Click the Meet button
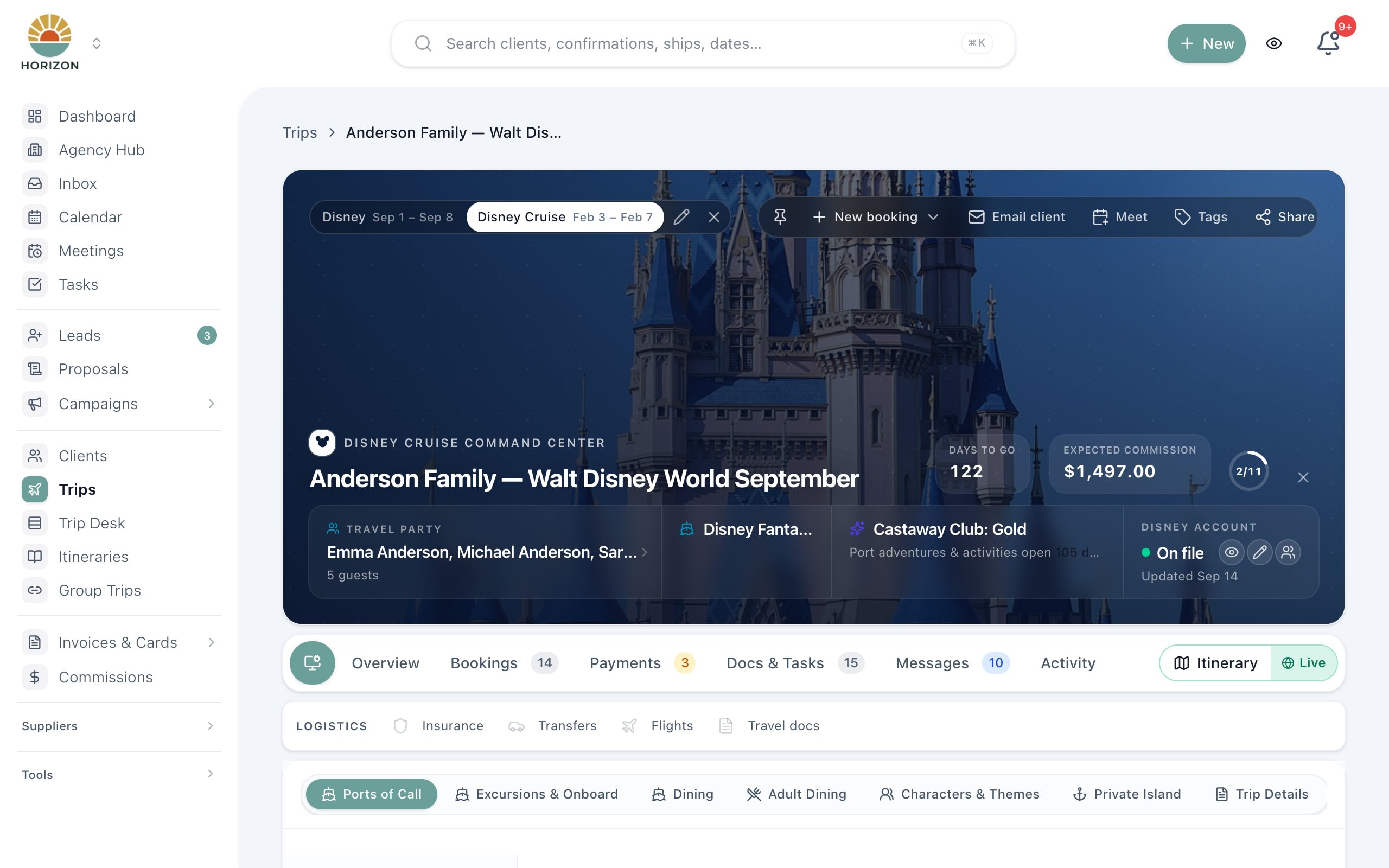The image size is (1389, 868). point(1119,217)
